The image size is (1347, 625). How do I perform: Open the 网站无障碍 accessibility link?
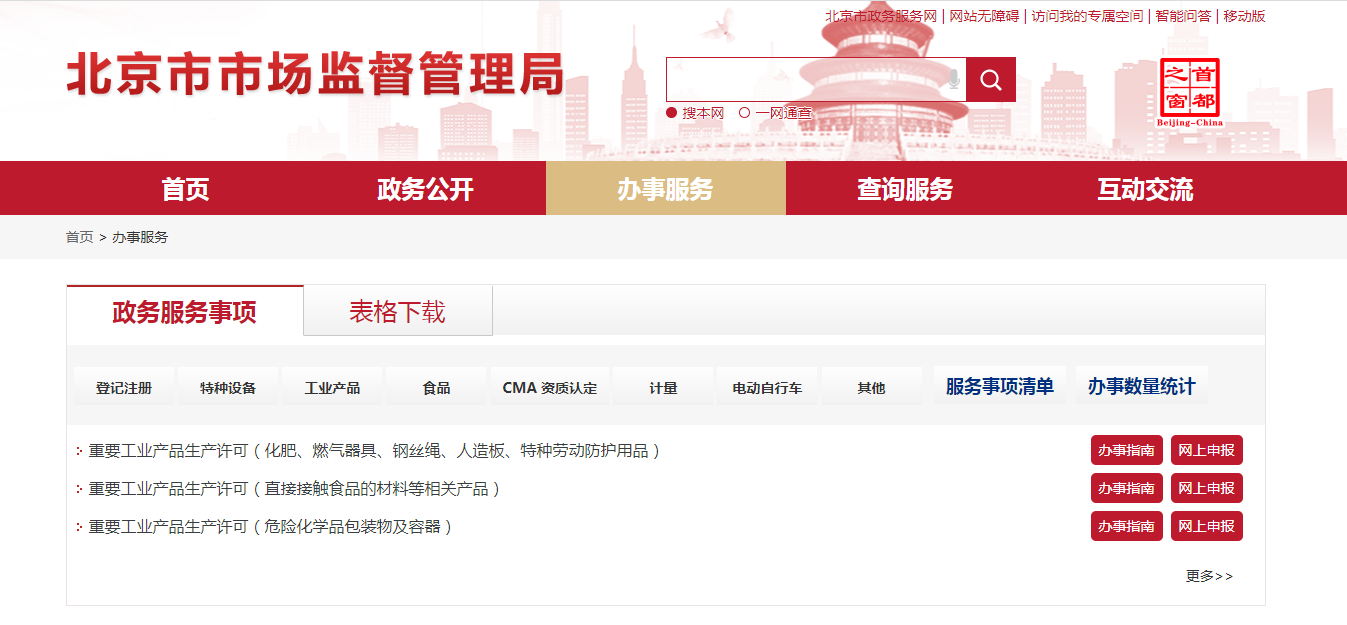(983, 16)
